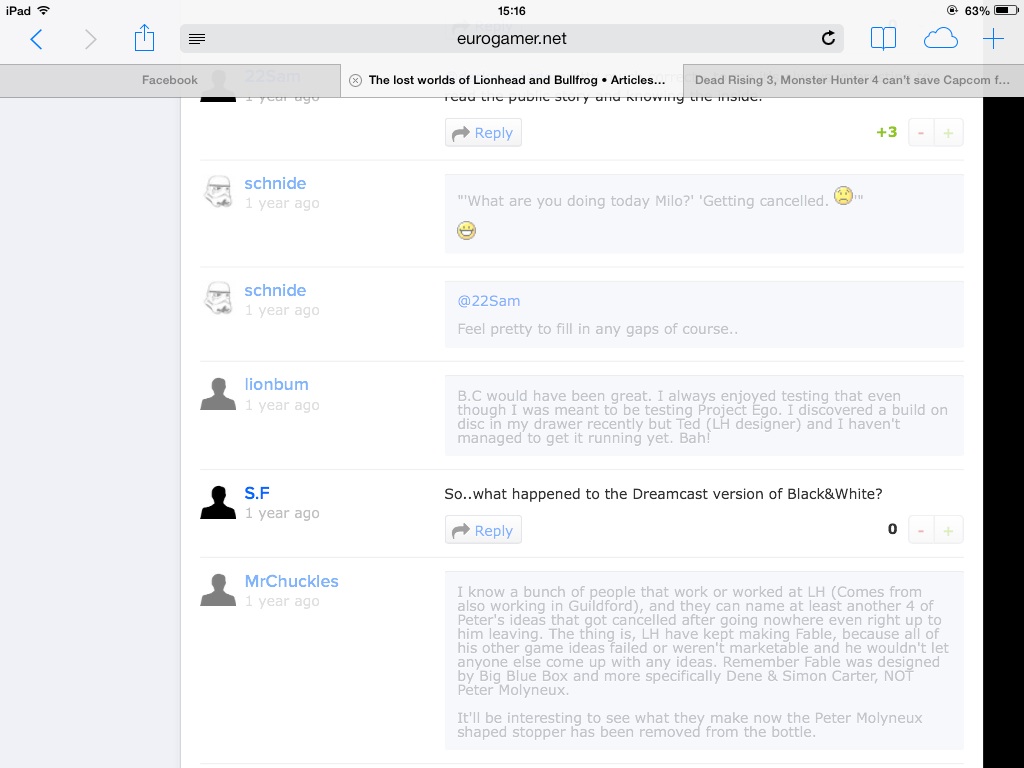Switch to the Dead Rising 3 tab
Image resolution: width=1024 pixels, height=768 pixels.
(x=853, y=80)
